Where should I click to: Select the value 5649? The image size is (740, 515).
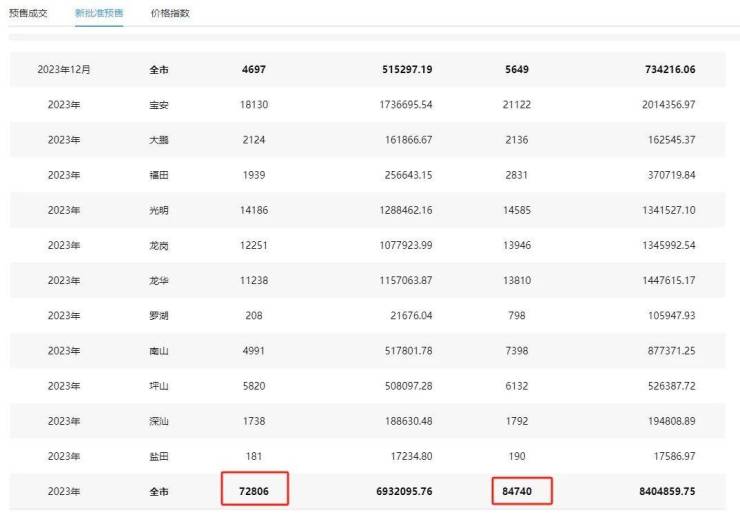[x=517, y=69]
